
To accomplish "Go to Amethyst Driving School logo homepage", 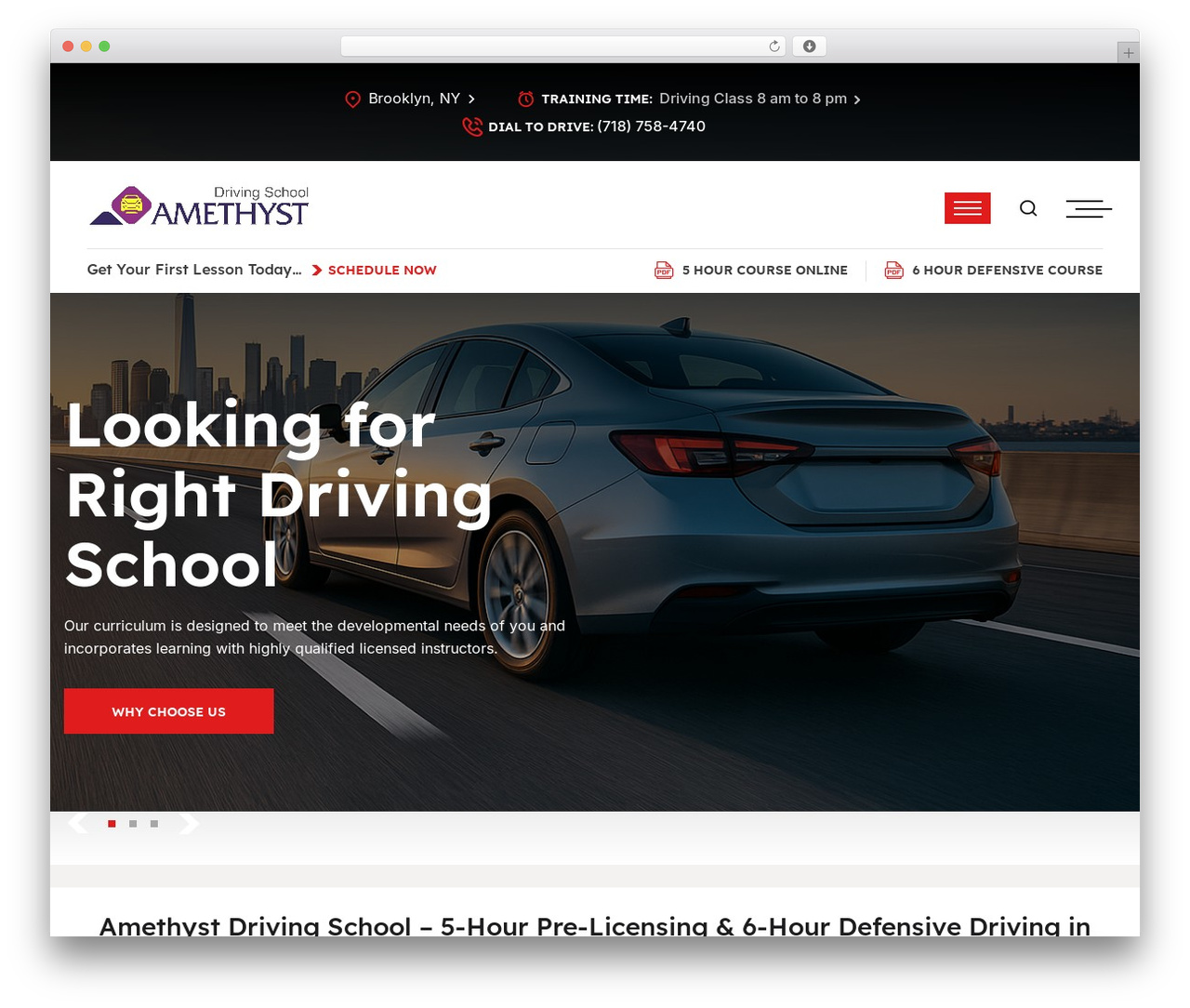I will [x=199, y=206].
